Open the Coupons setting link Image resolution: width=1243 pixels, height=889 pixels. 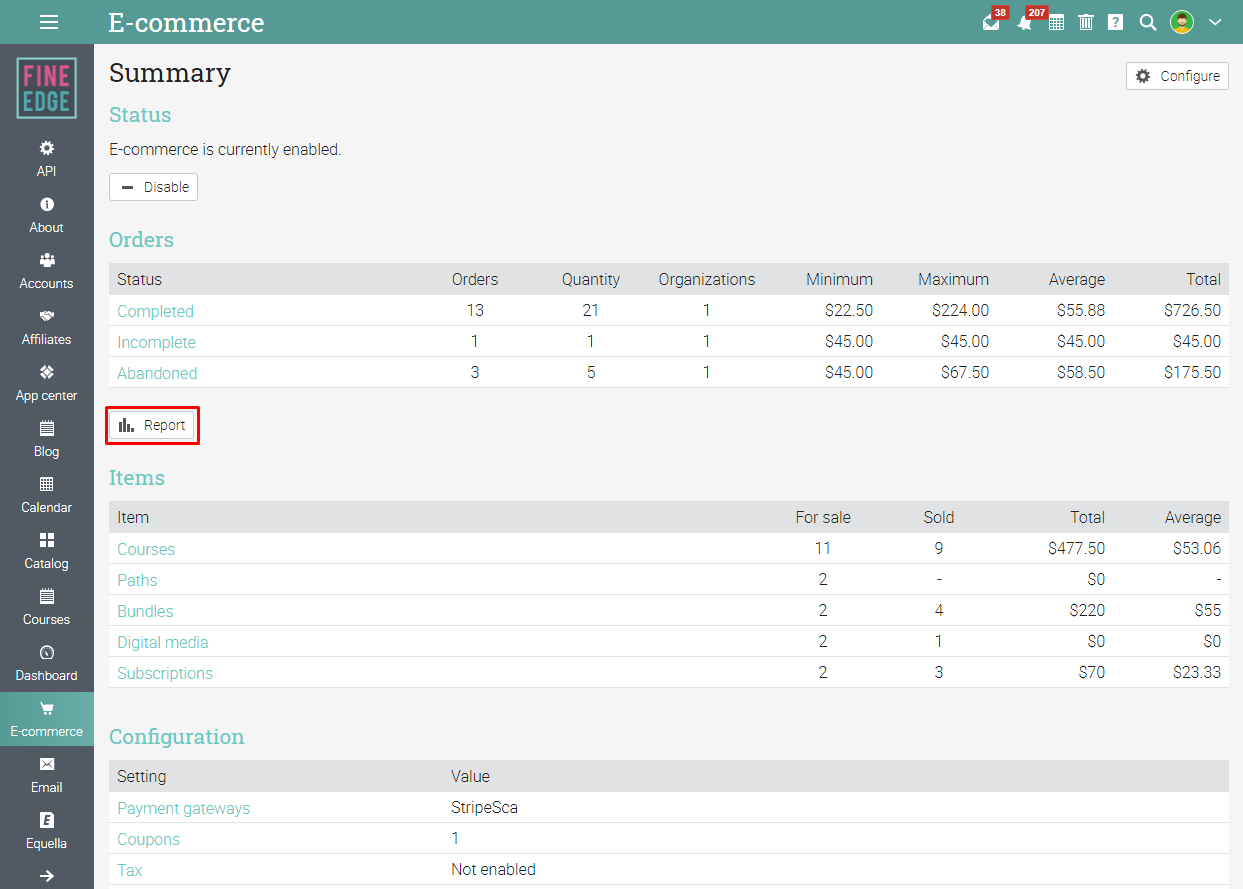[148, 839]
